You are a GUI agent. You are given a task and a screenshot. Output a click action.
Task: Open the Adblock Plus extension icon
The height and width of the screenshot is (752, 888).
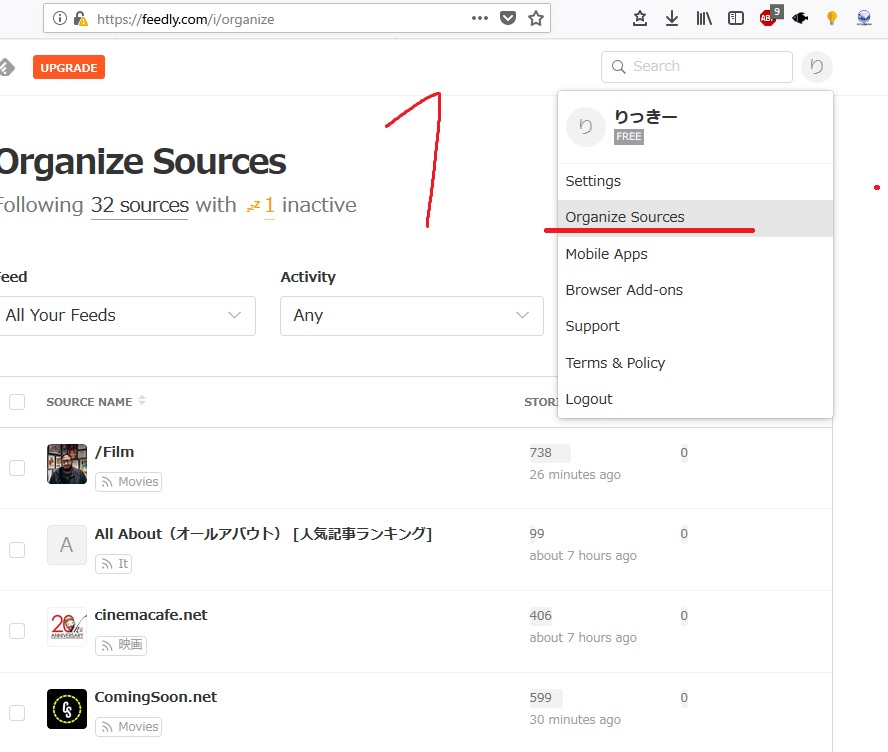click(x=770, y=17)
